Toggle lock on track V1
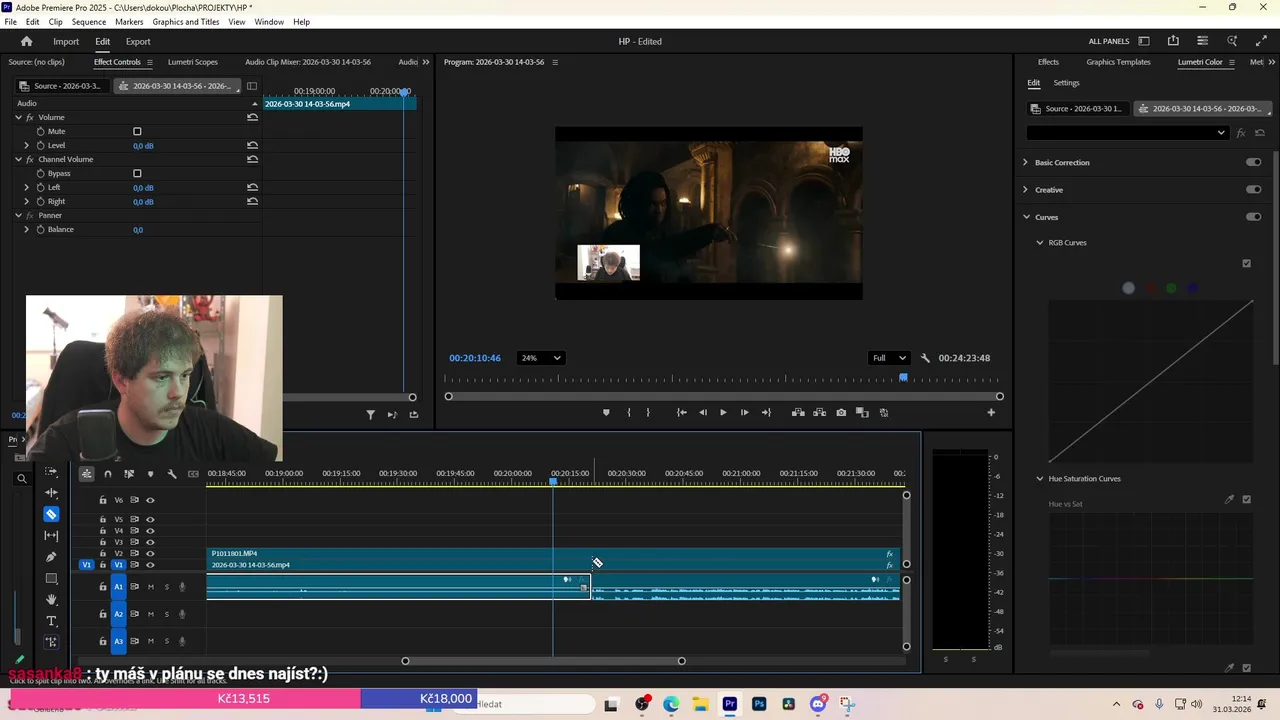Screen dimensions: 1280x720 click(x=102, y=565)
